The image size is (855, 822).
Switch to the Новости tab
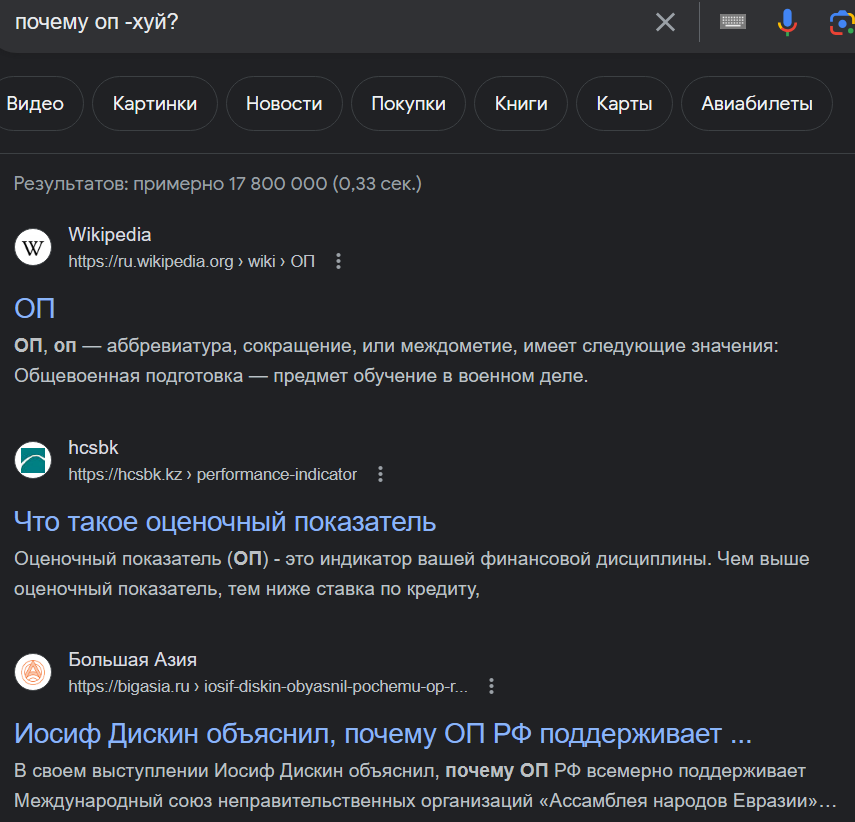(x=284, y=104)
